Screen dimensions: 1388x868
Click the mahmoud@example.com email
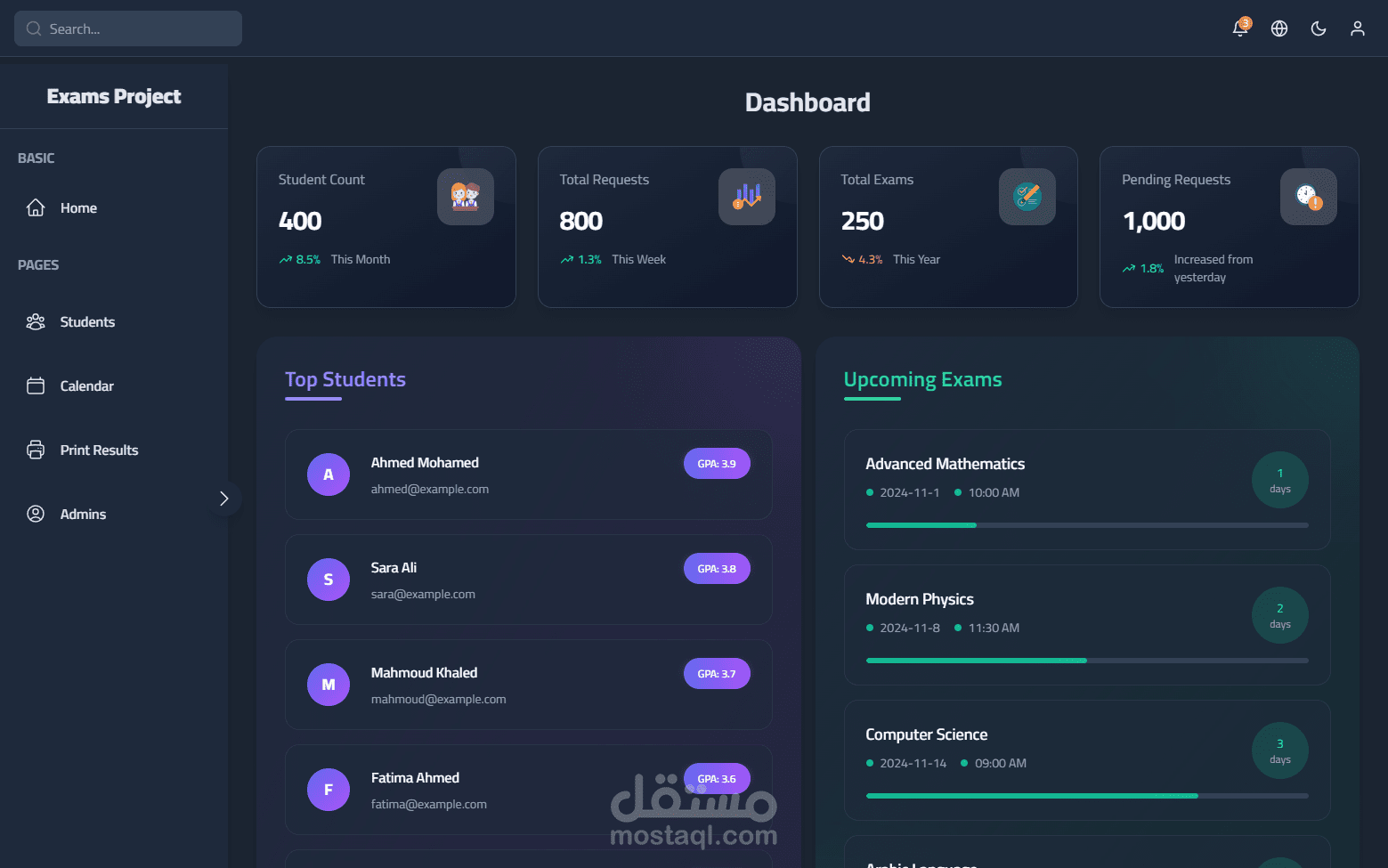439,699
